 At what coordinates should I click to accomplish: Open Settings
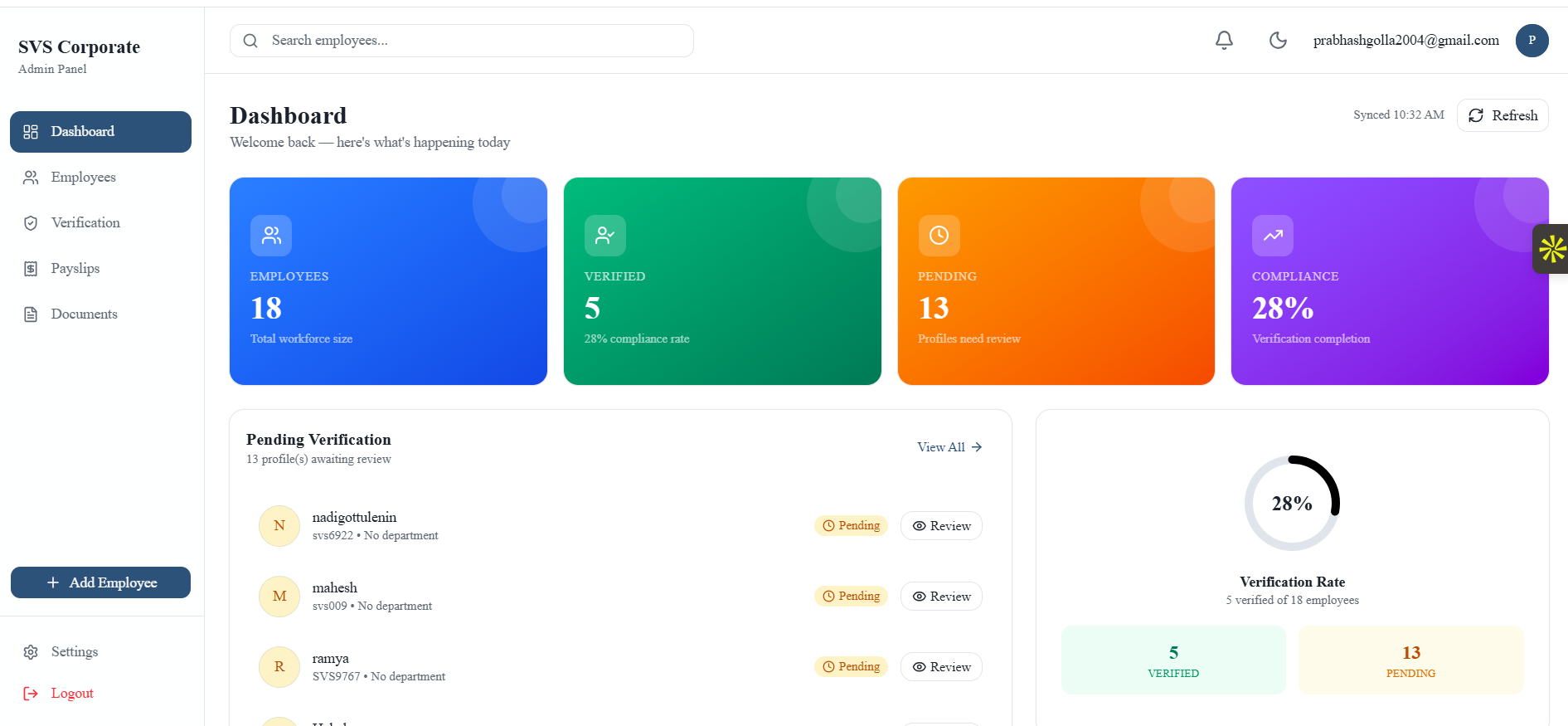point(100,652)
